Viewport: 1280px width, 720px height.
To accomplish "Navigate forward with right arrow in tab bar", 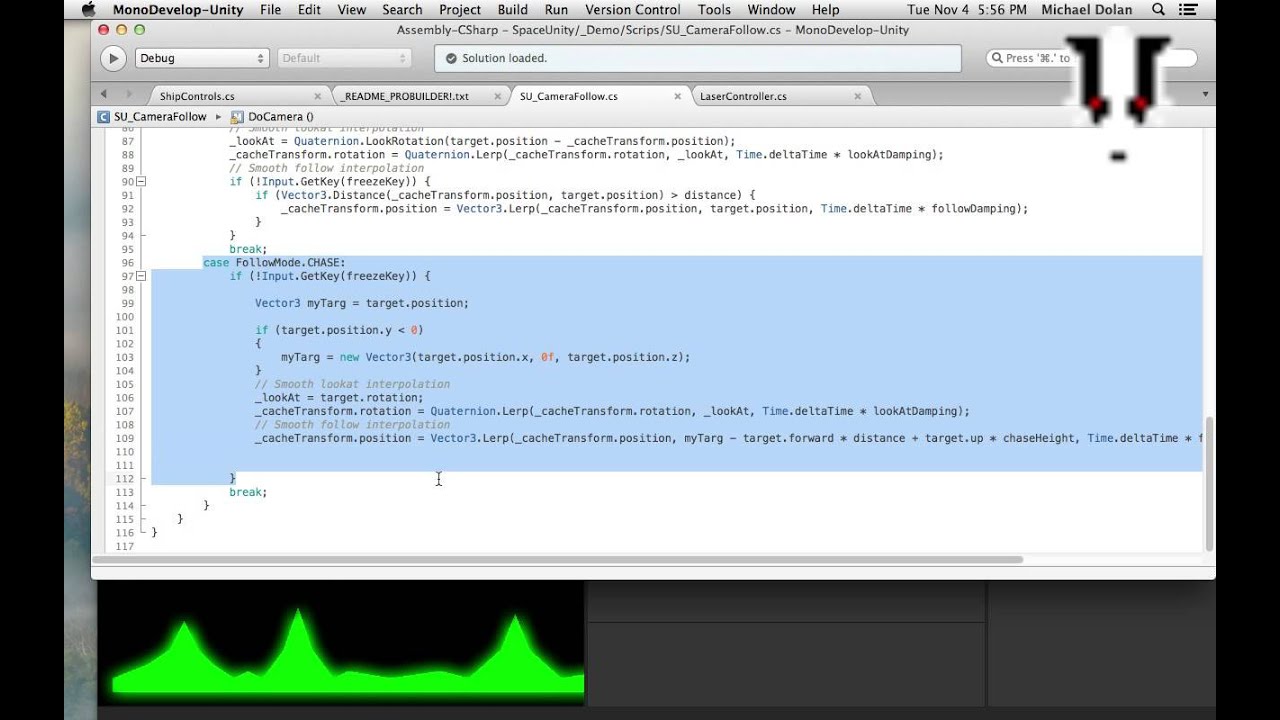I will coord(128,94).
